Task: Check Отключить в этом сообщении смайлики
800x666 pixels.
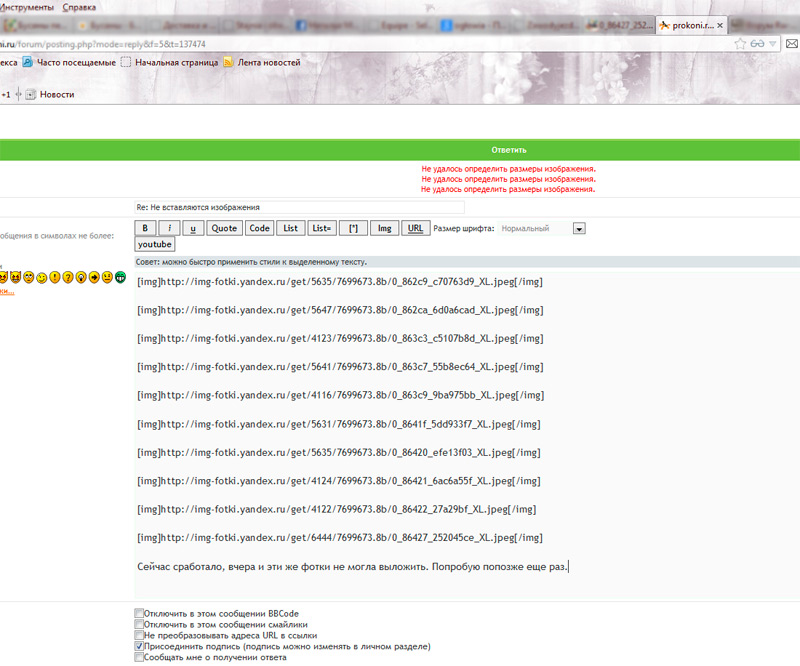Action: tap(138, 625)
